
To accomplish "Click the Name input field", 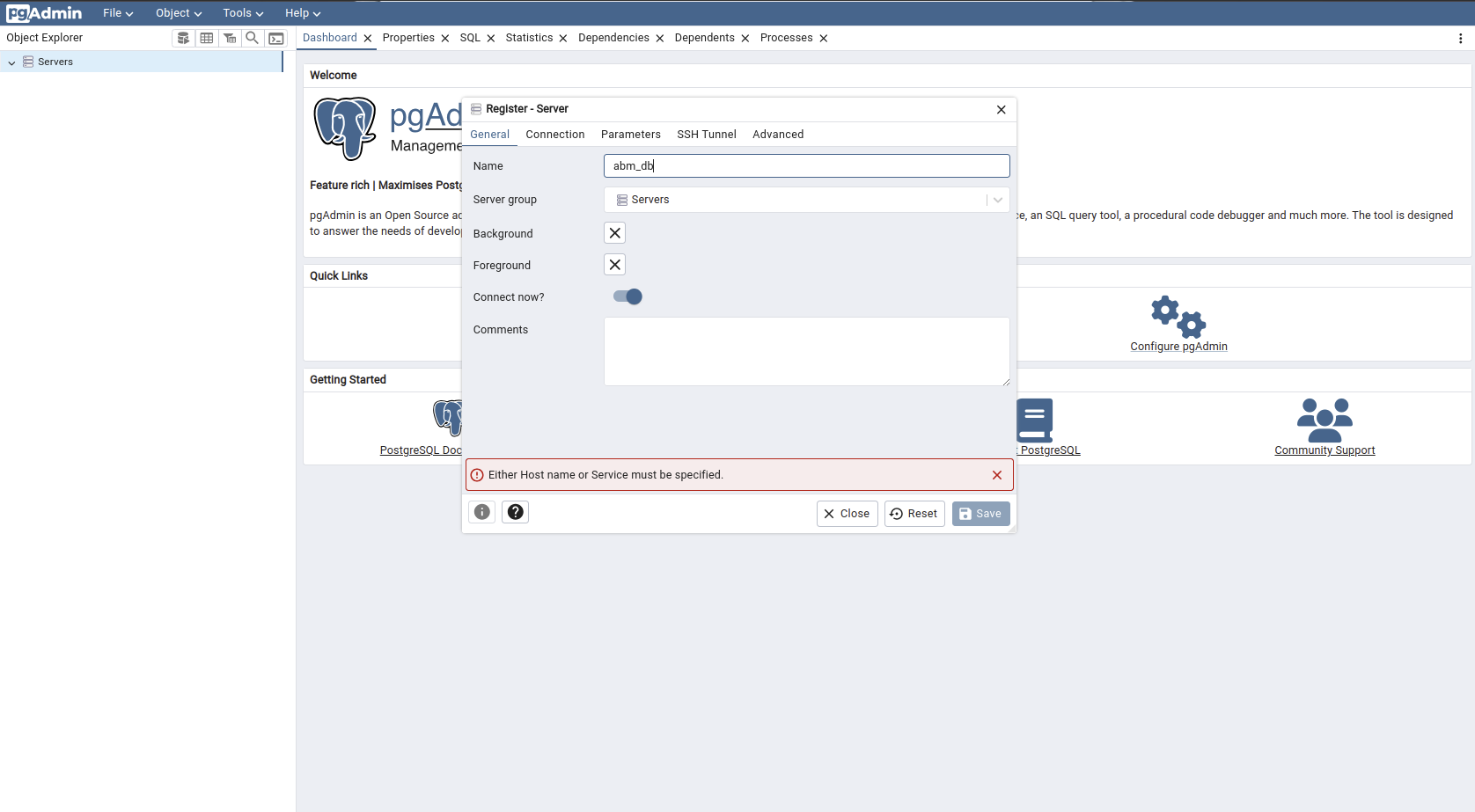I will tap(807, 166).
